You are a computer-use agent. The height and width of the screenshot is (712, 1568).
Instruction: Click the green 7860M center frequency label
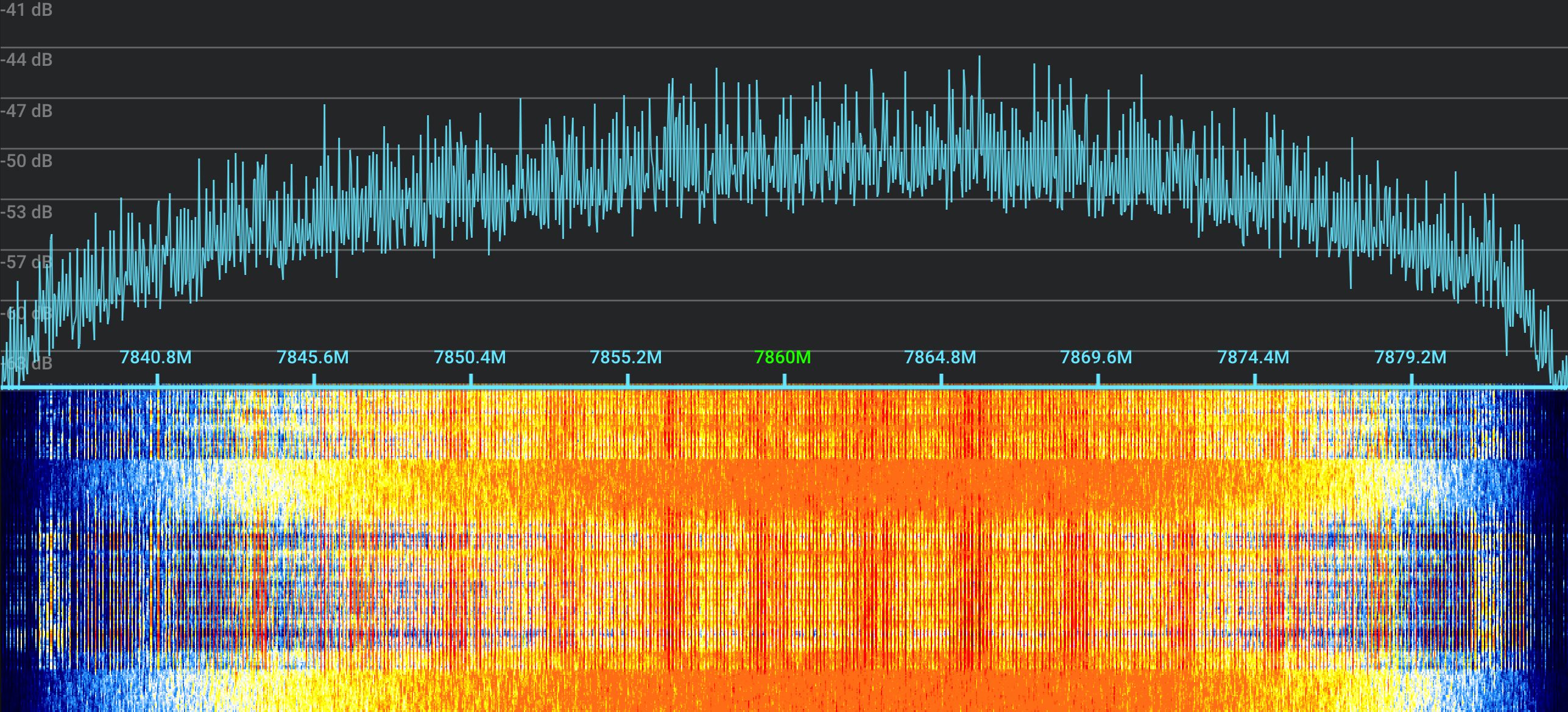[783, 357]
